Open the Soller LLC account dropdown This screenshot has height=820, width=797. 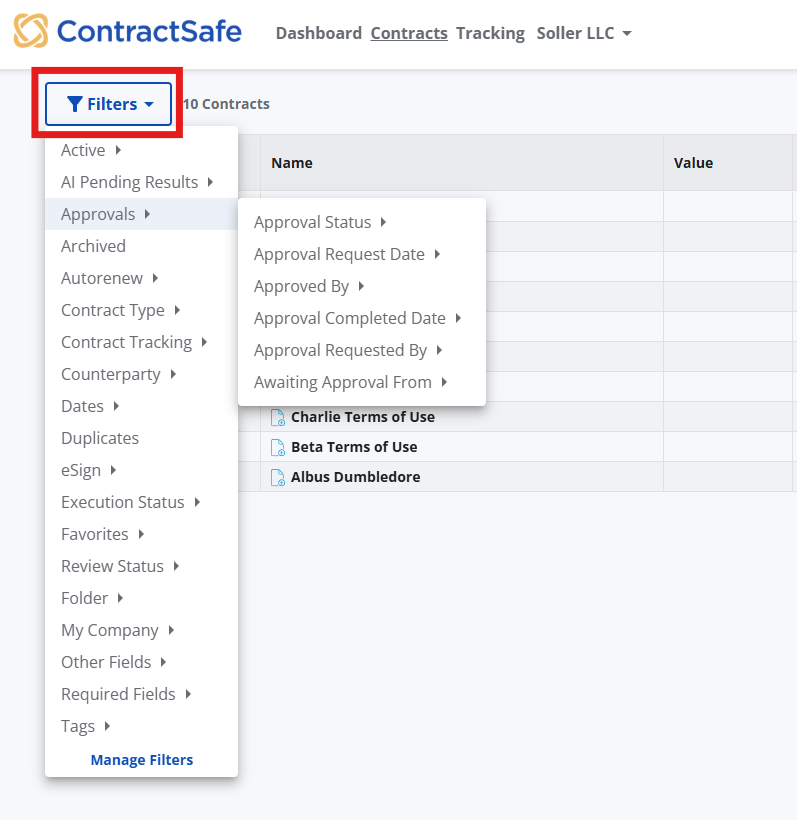coord(584,33)
